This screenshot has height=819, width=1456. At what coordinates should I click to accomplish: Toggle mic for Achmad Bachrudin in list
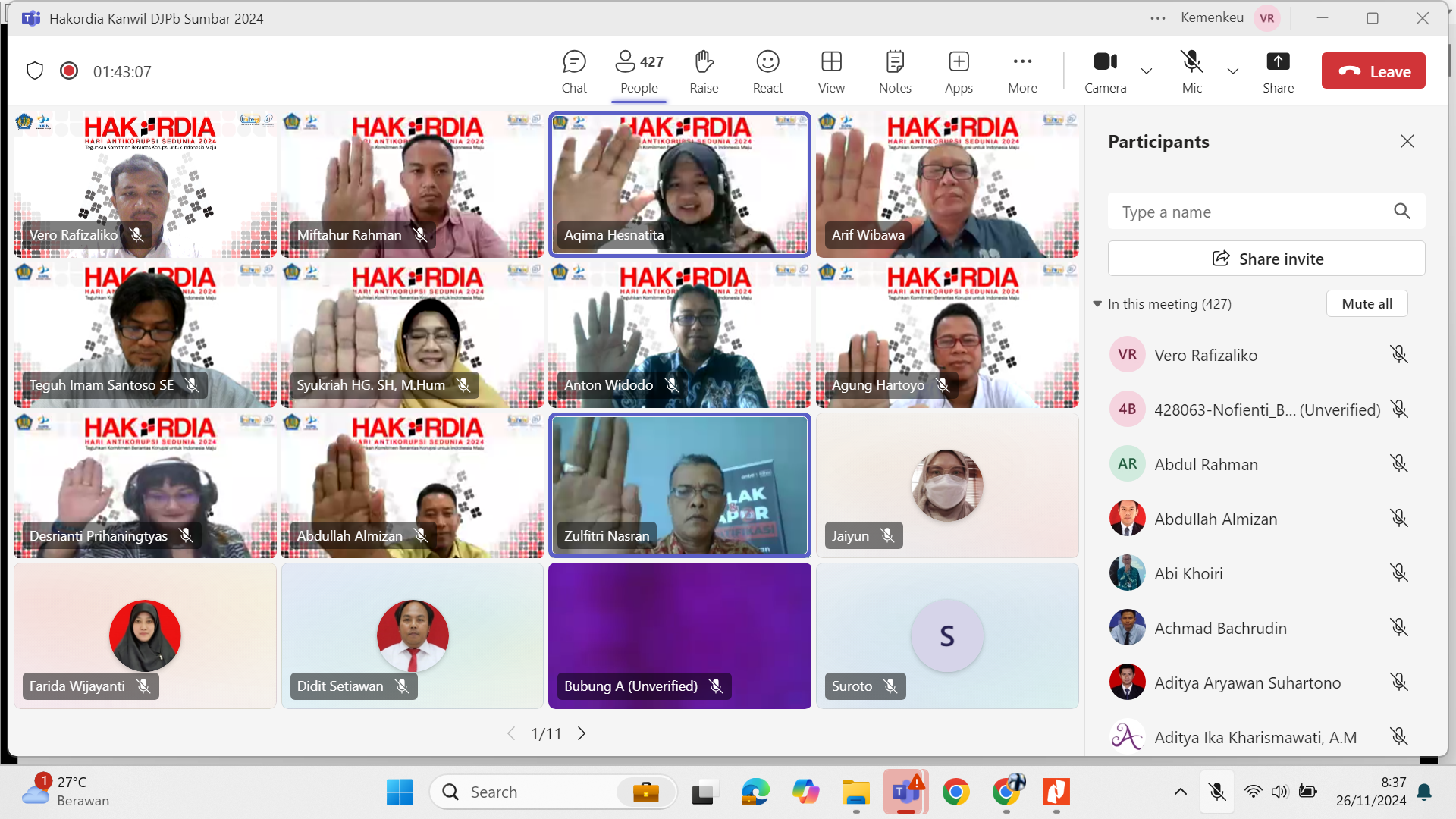1399,628
